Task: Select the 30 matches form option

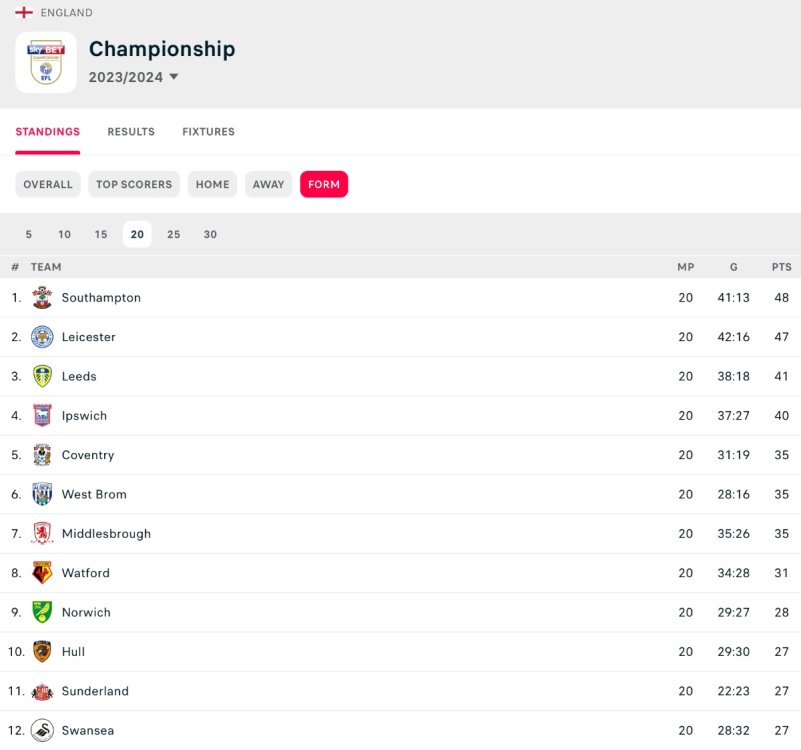Action: coord(210,235)
